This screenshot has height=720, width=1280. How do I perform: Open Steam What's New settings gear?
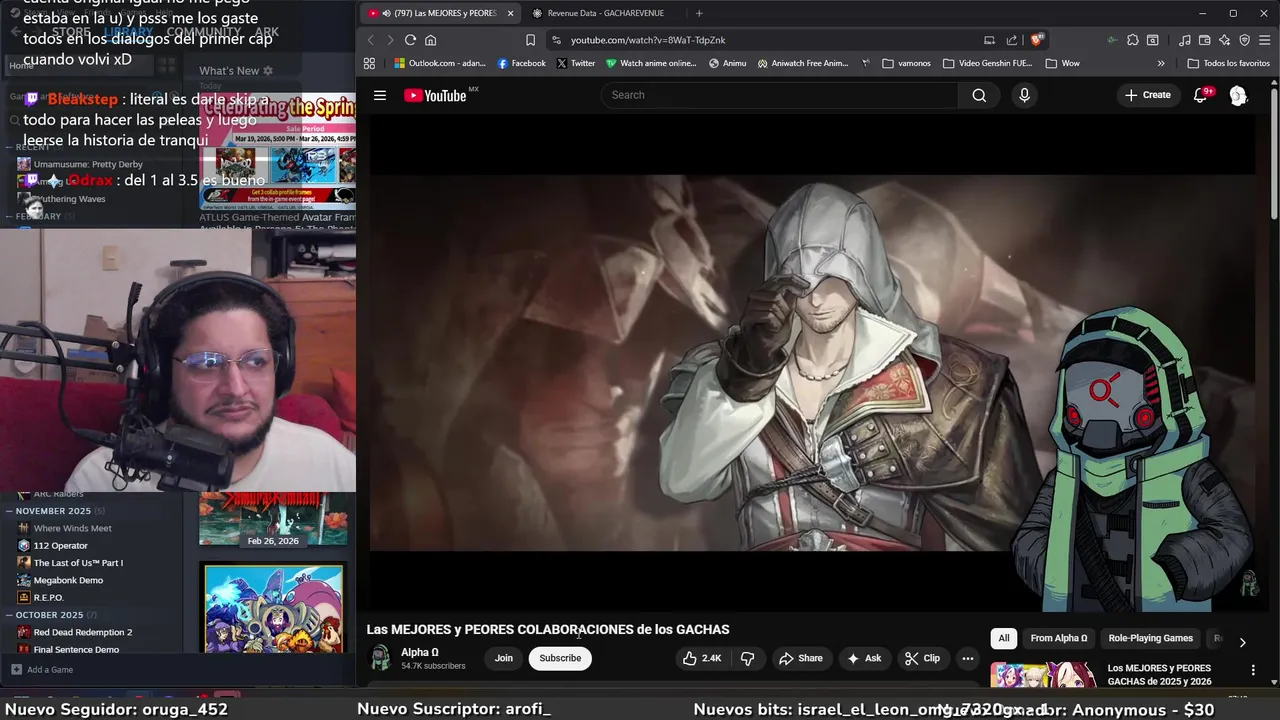pos(268,71)
